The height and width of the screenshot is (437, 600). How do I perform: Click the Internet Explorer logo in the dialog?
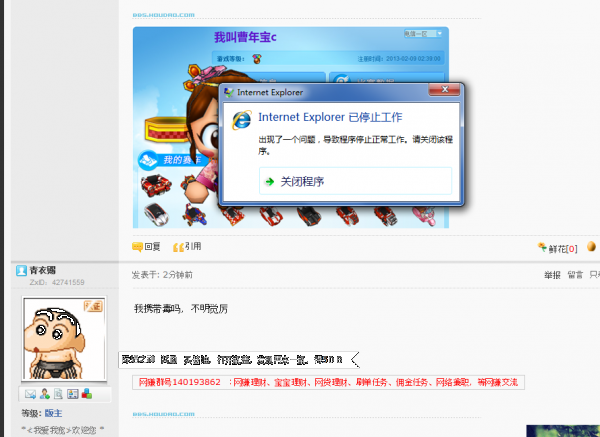242,120
